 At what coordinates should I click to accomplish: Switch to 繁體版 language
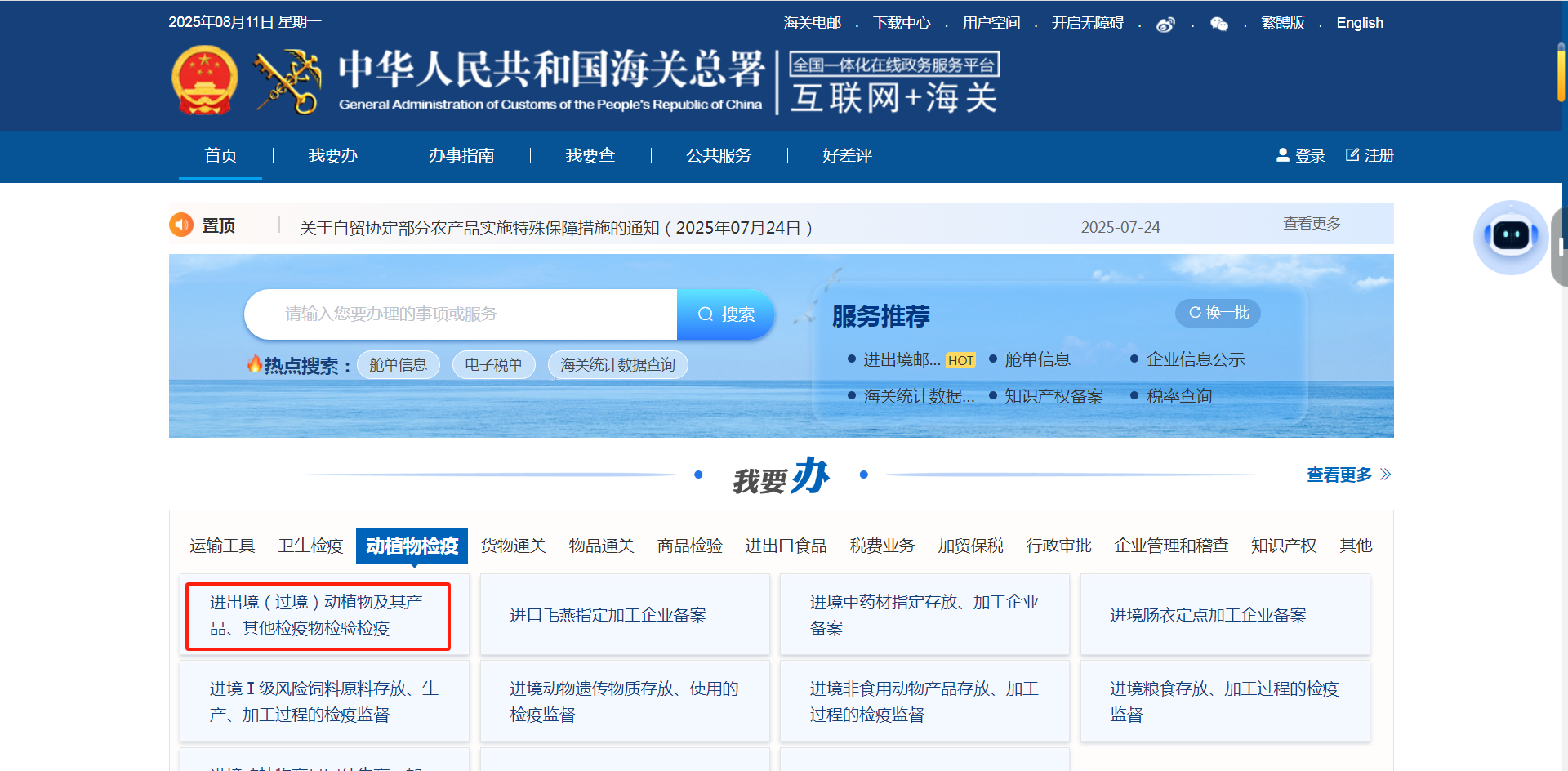[x=1282, y=23]
